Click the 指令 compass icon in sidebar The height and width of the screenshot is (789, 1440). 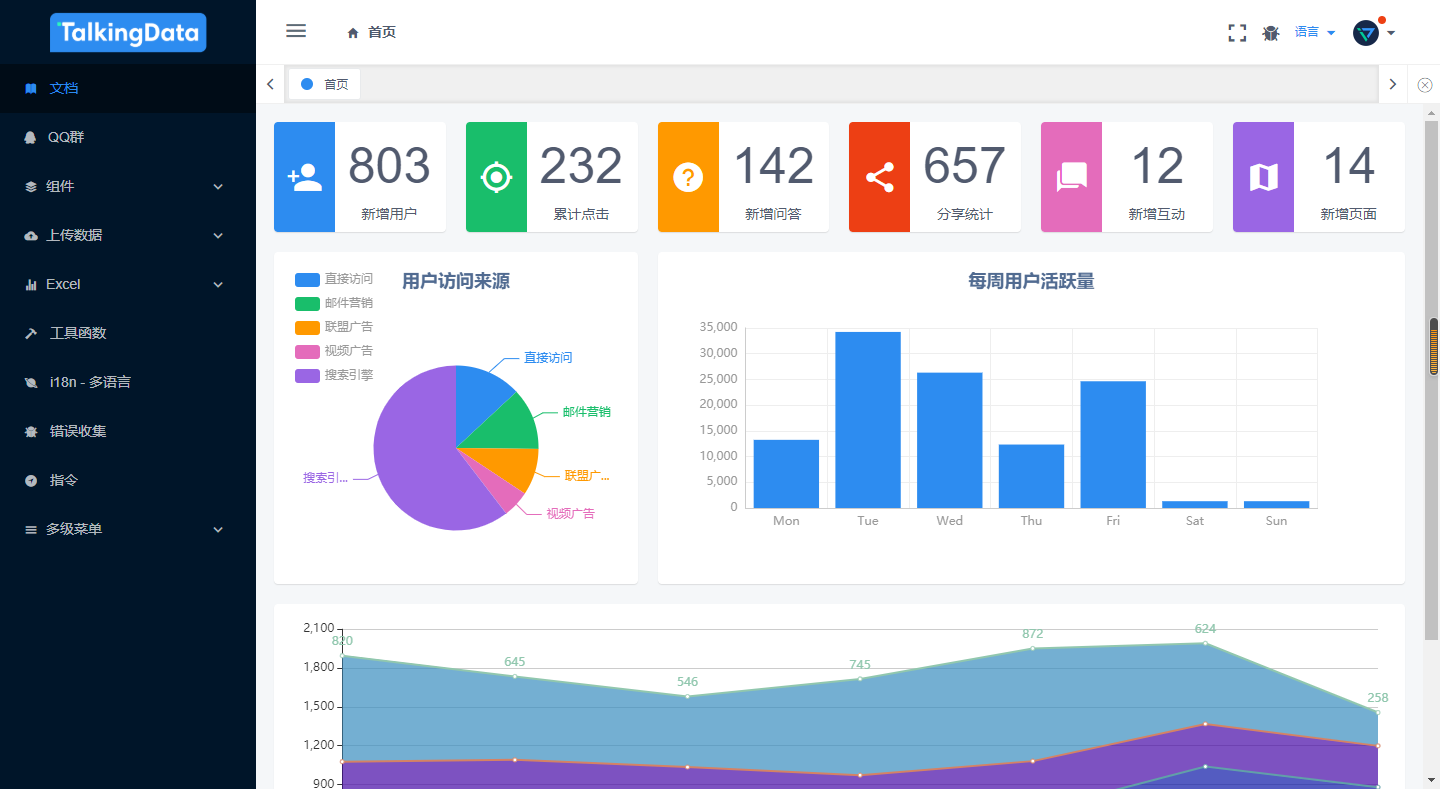(31, 480)
